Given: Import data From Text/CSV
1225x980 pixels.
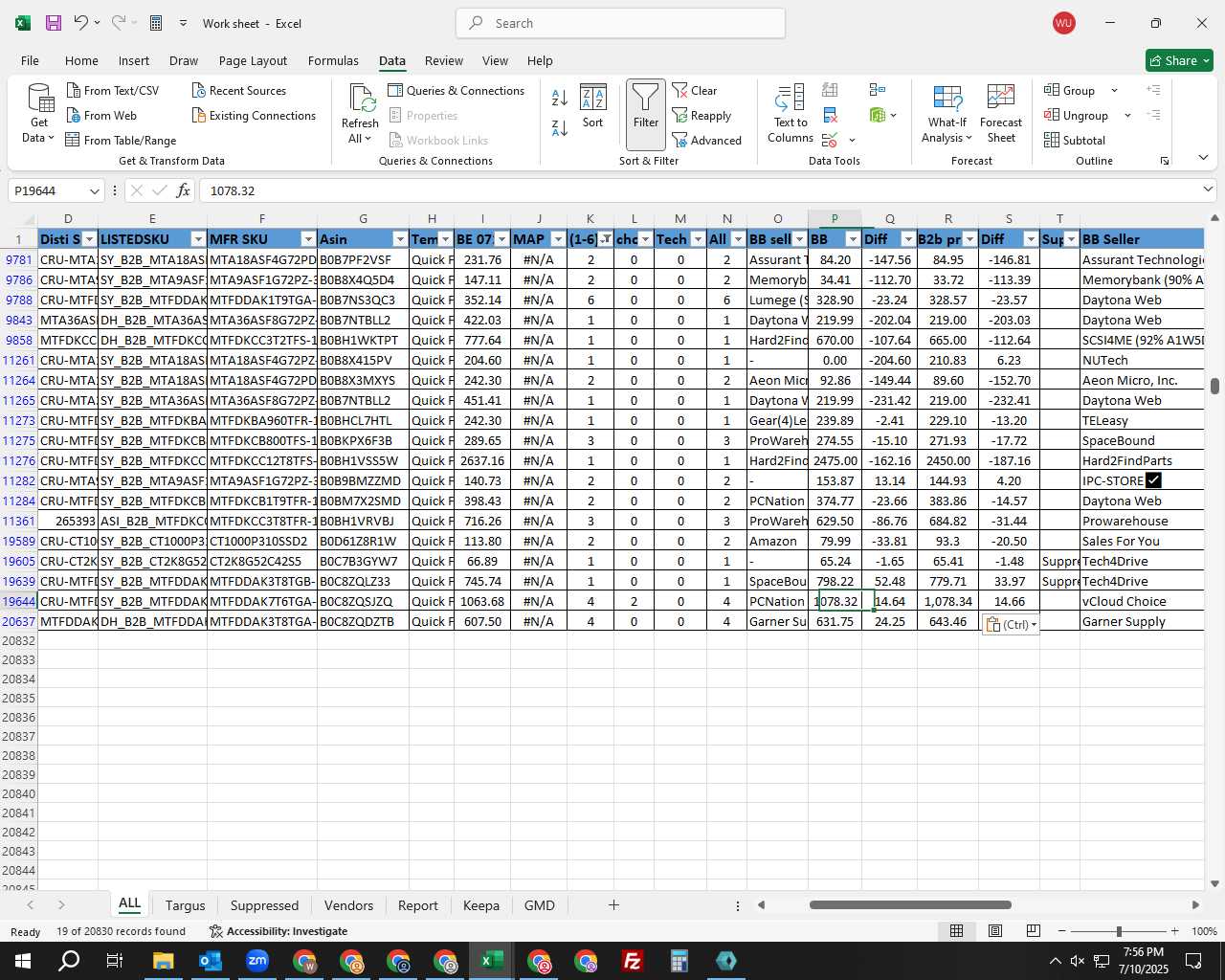Looking at the screenshot, I should click(x=113, y=90).
